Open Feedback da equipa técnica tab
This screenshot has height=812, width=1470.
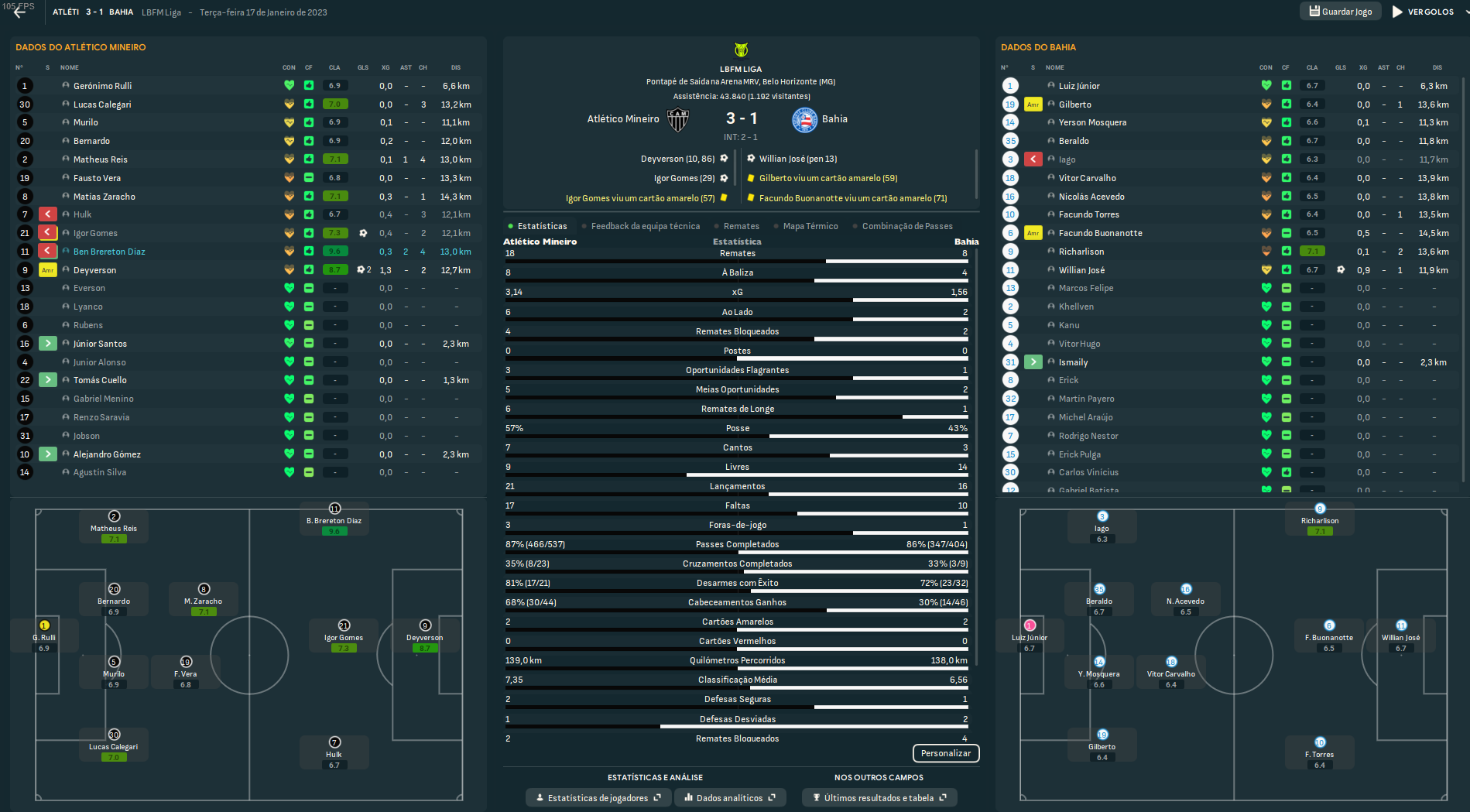point(641,226)
